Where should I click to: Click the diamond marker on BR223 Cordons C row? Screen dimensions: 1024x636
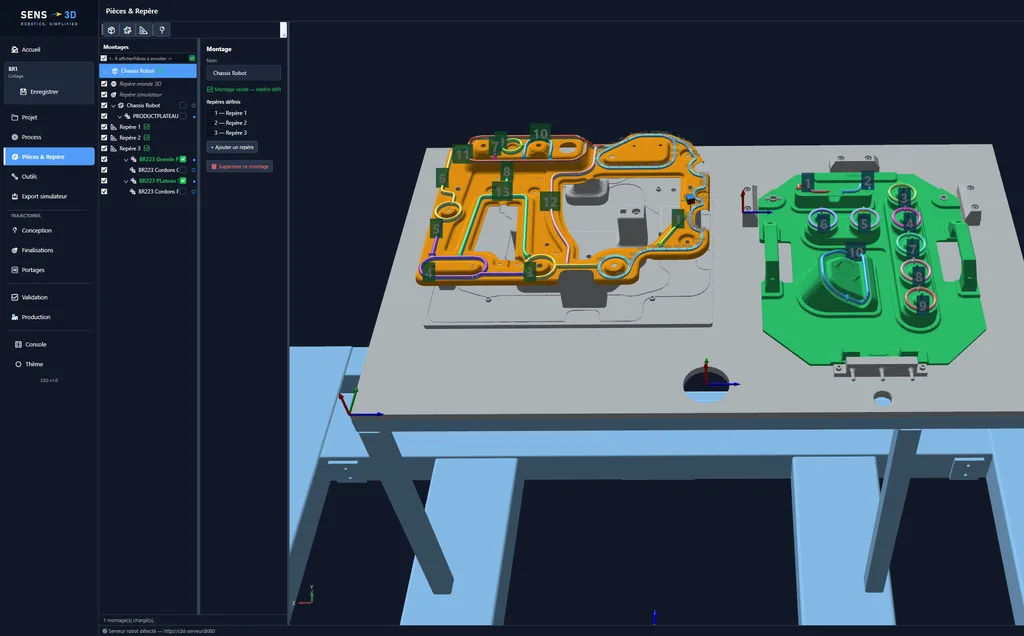[193, 170]
